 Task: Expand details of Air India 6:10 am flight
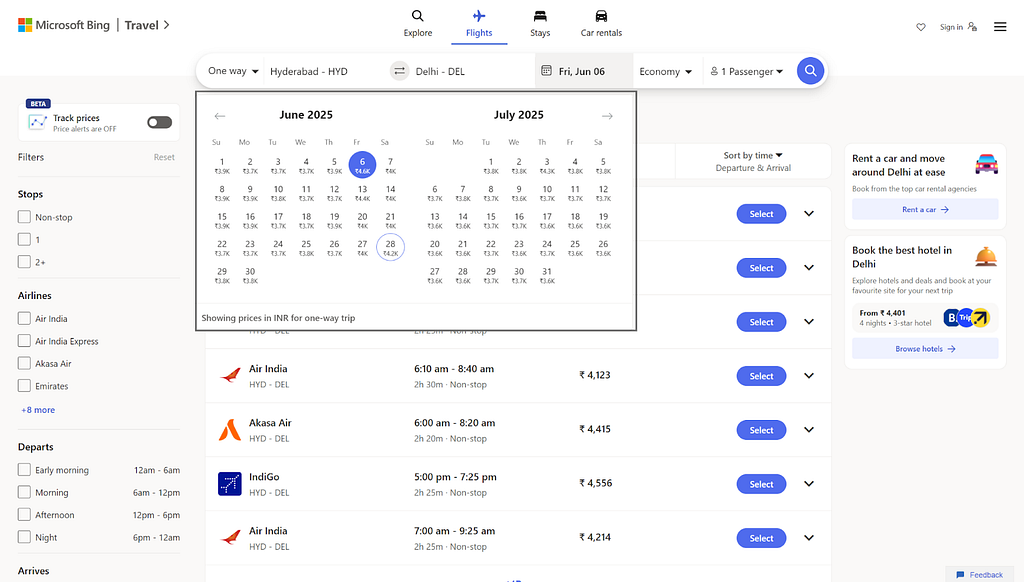pos(808,376)
